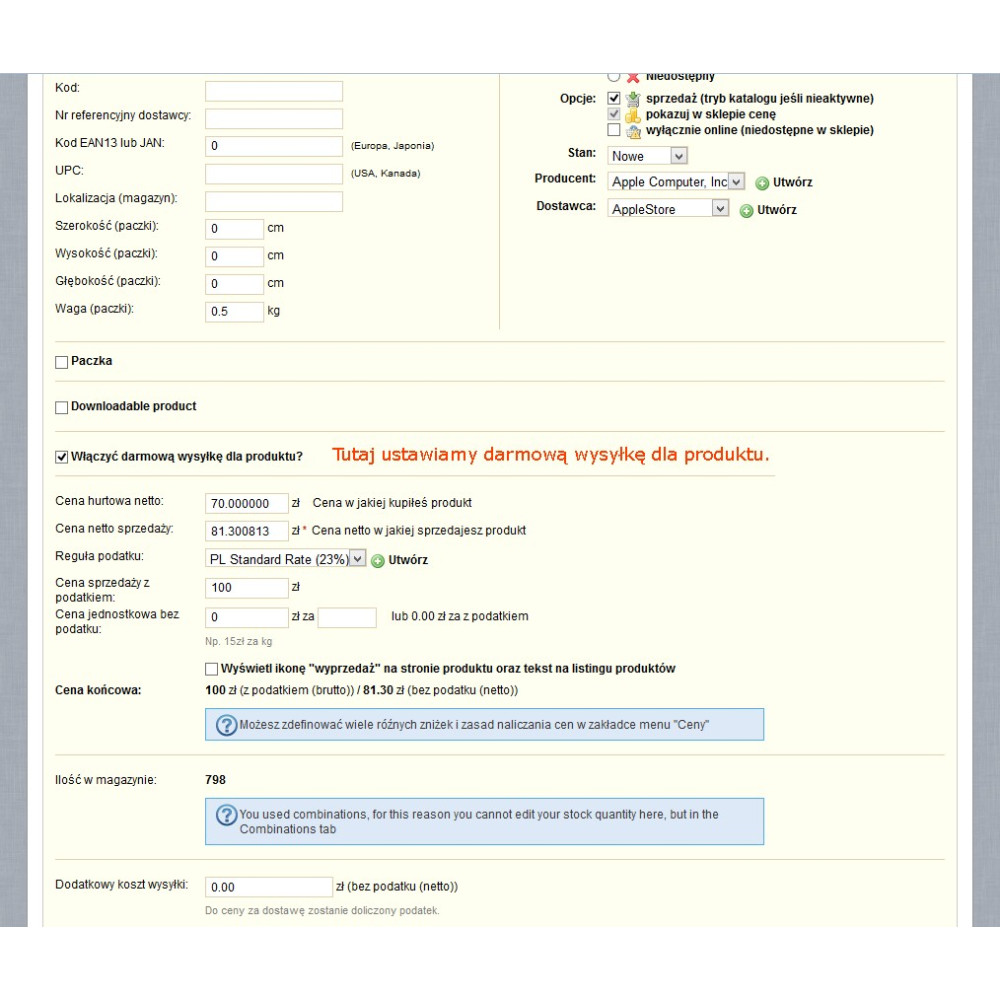Click the '(Europa, Japonia)' note
Viewport: 1000px width, 1000px height.
392,146
